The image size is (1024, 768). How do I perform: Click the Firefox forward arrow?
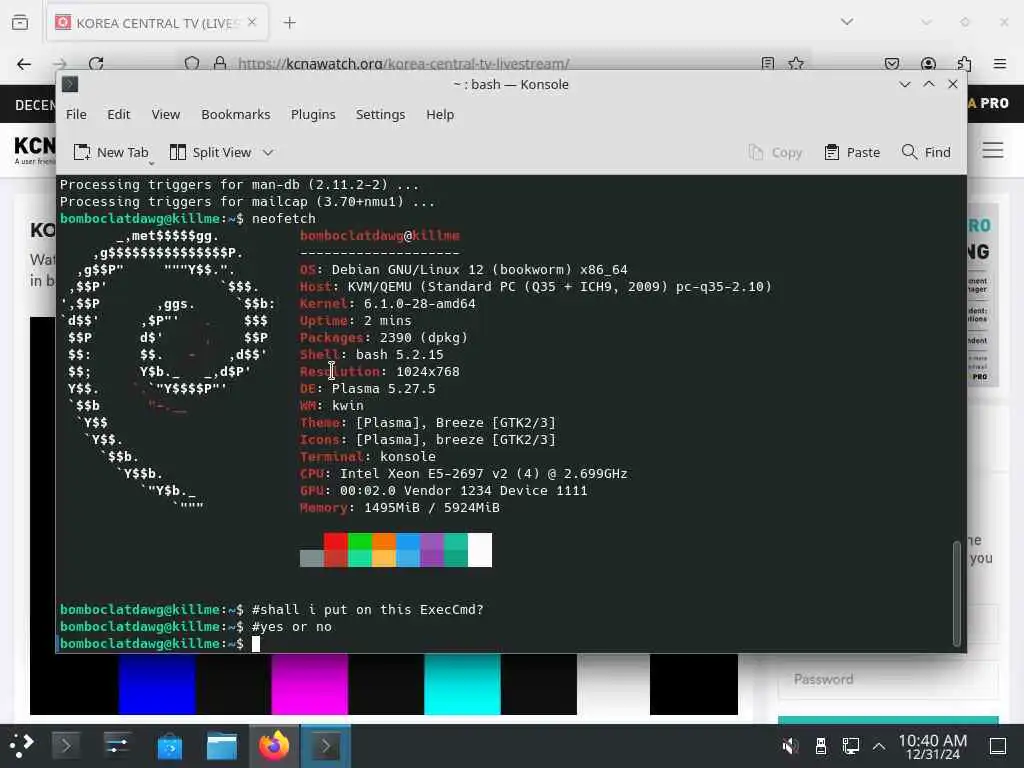60,64
